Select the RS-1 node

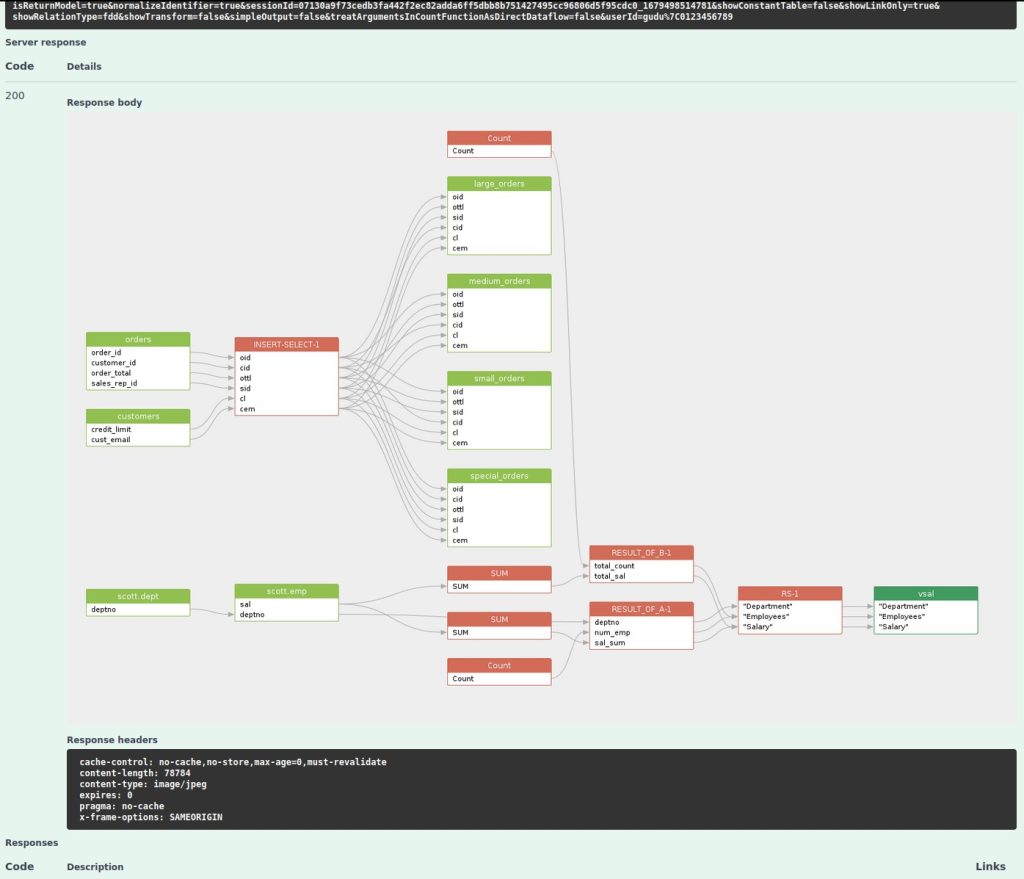pyautogui.click(x=789, y=592)
